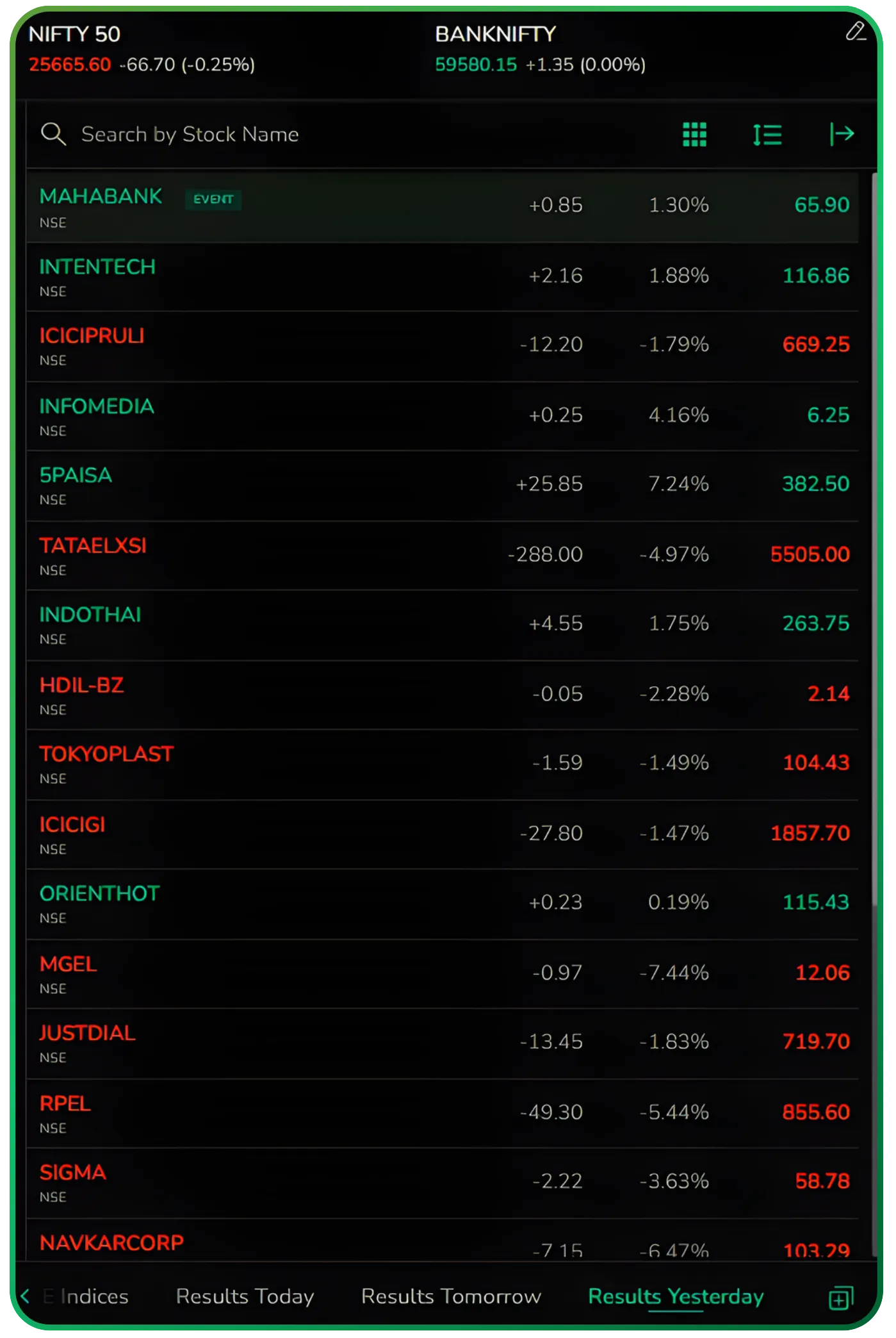896x1338 pixels.
Task: Switch to the Results Tomorrow tab
Action: coord(451,1297)
